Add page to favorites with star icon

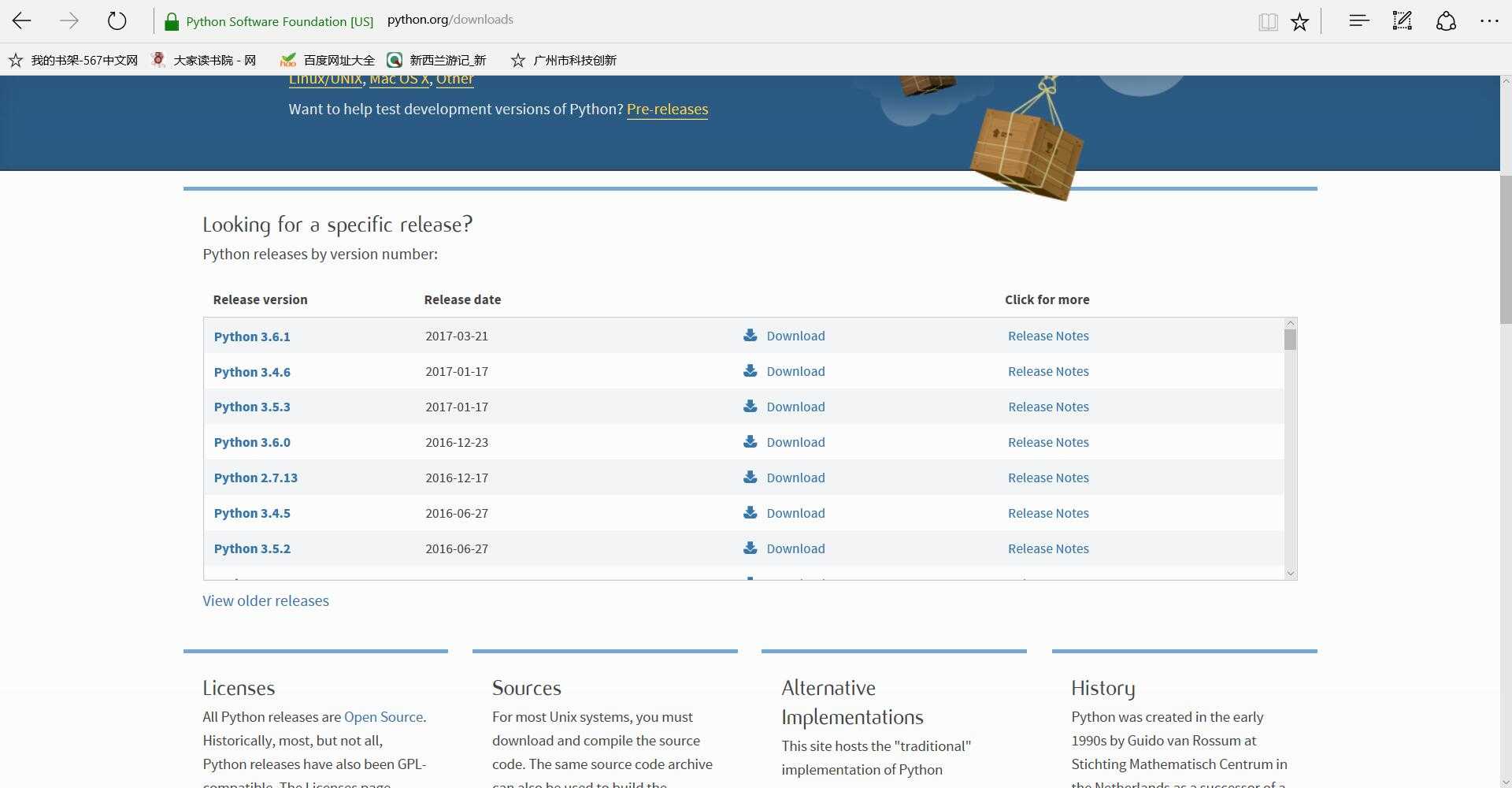[1299, 22]
